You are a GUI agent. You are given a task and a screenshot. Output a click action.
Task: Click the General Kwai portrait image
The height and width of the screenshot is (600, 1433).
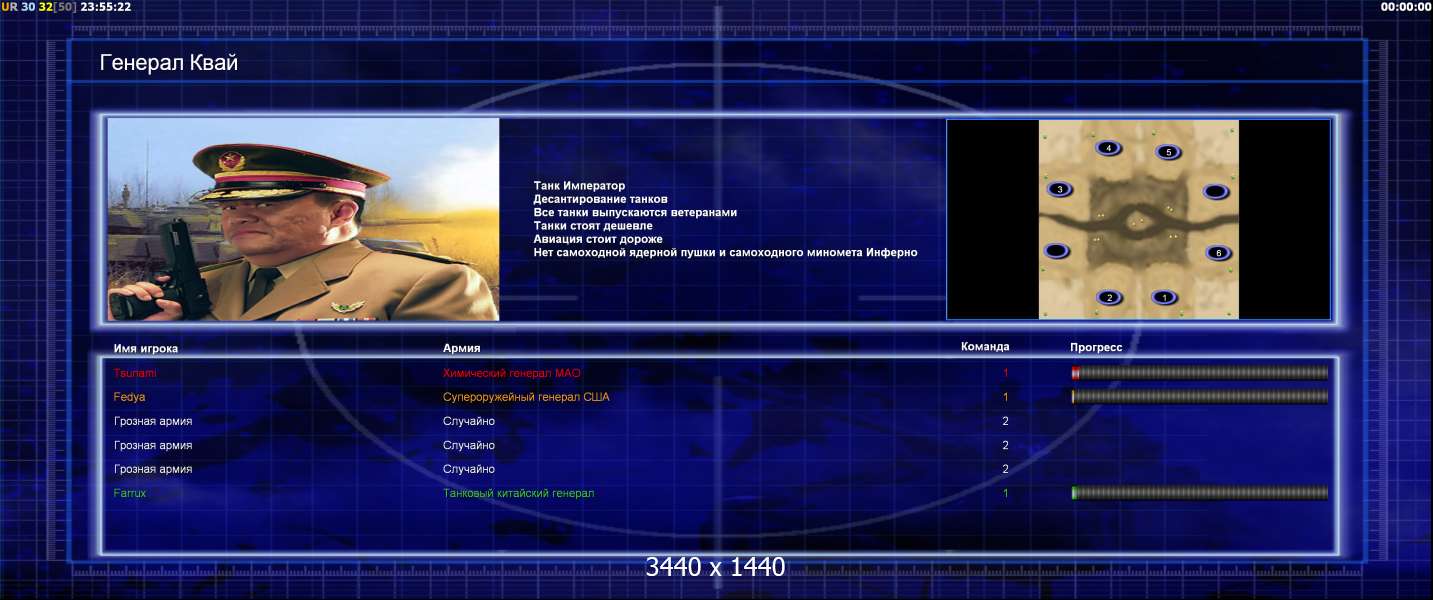303,219
